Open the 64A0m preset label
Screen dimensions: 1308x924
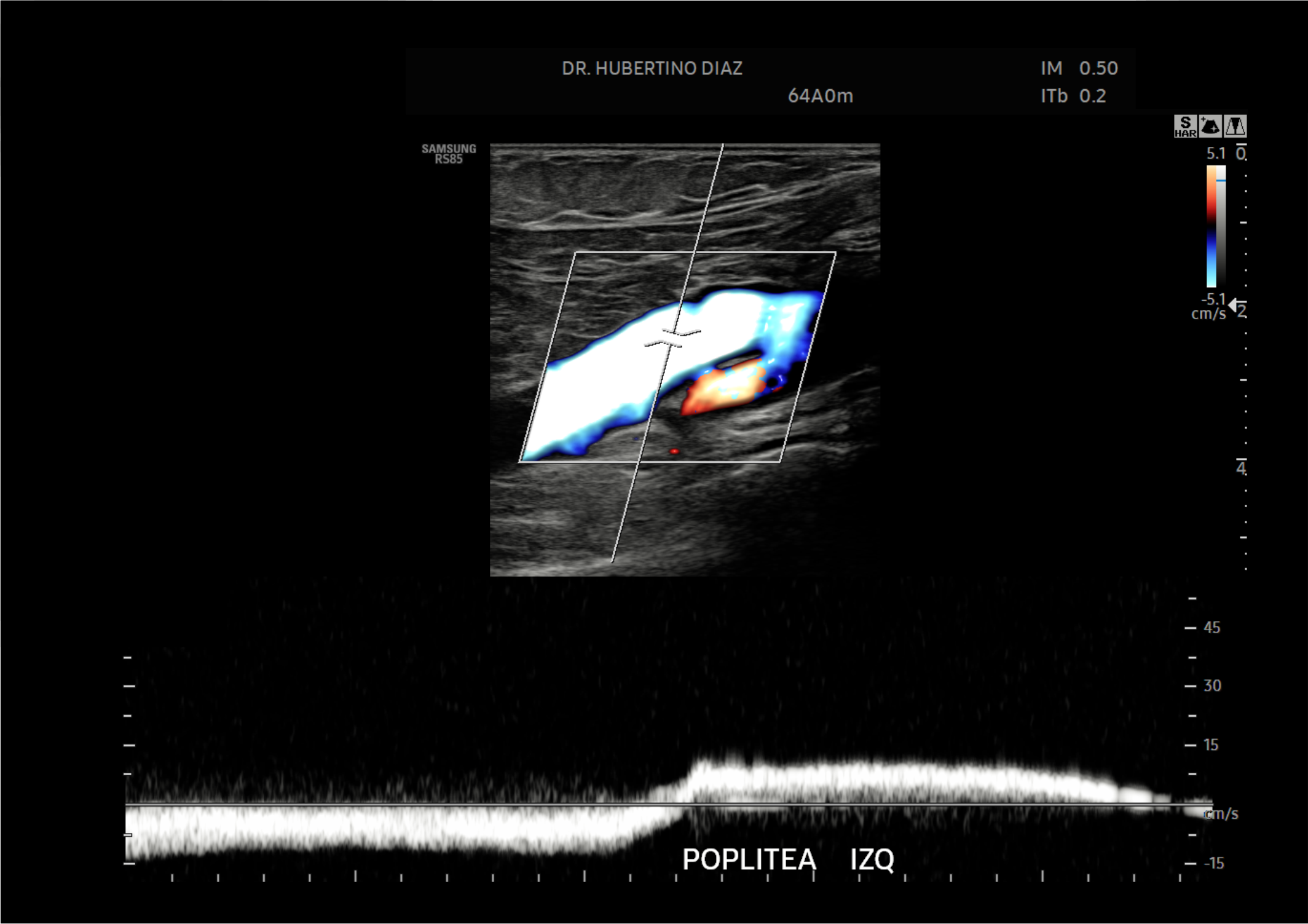coord(822,96)
